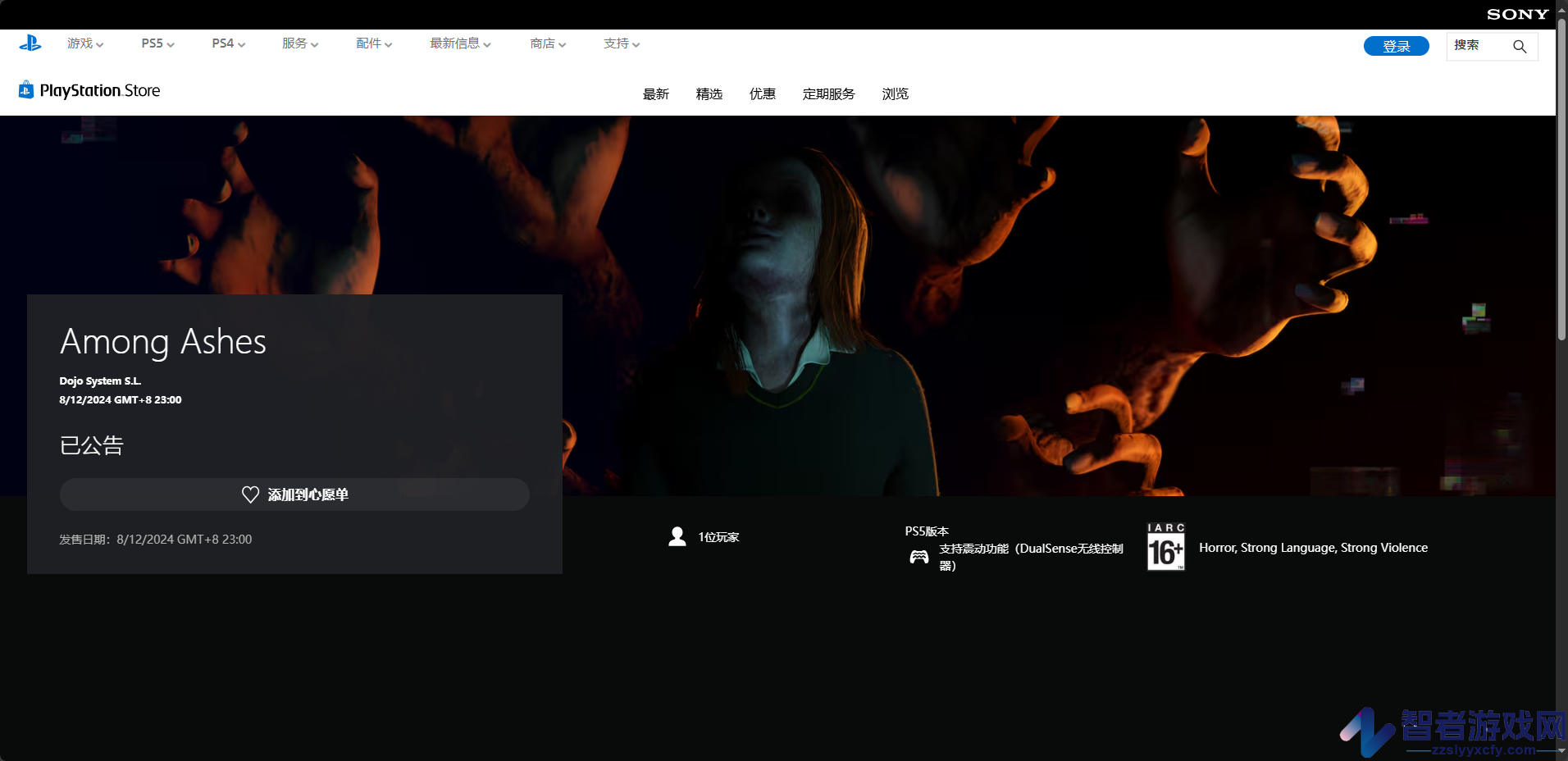Click the blue 登录 button
The height and width of the screenshot is (761, 1568).
[x=1396, y=46]
